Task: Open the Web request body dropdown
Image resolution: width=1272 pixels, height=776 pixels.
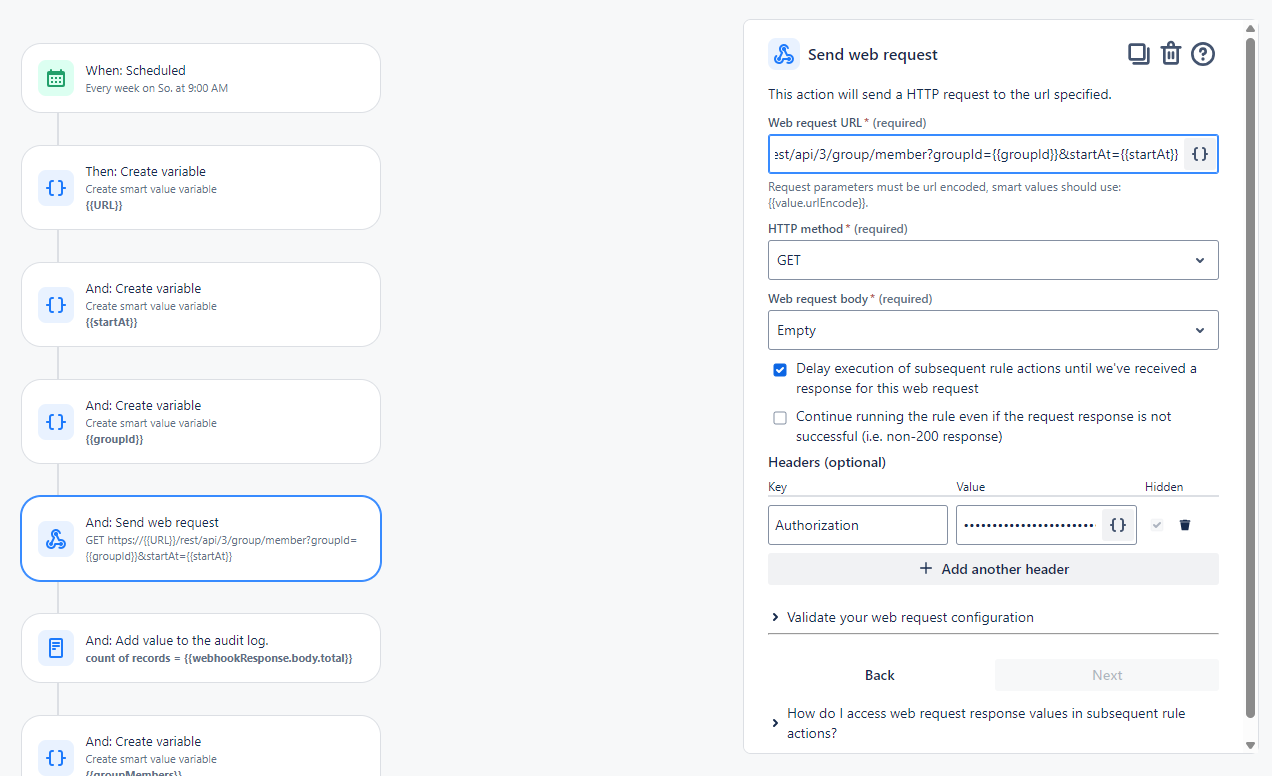Action: pyautogui.click(x=993, y=330)
